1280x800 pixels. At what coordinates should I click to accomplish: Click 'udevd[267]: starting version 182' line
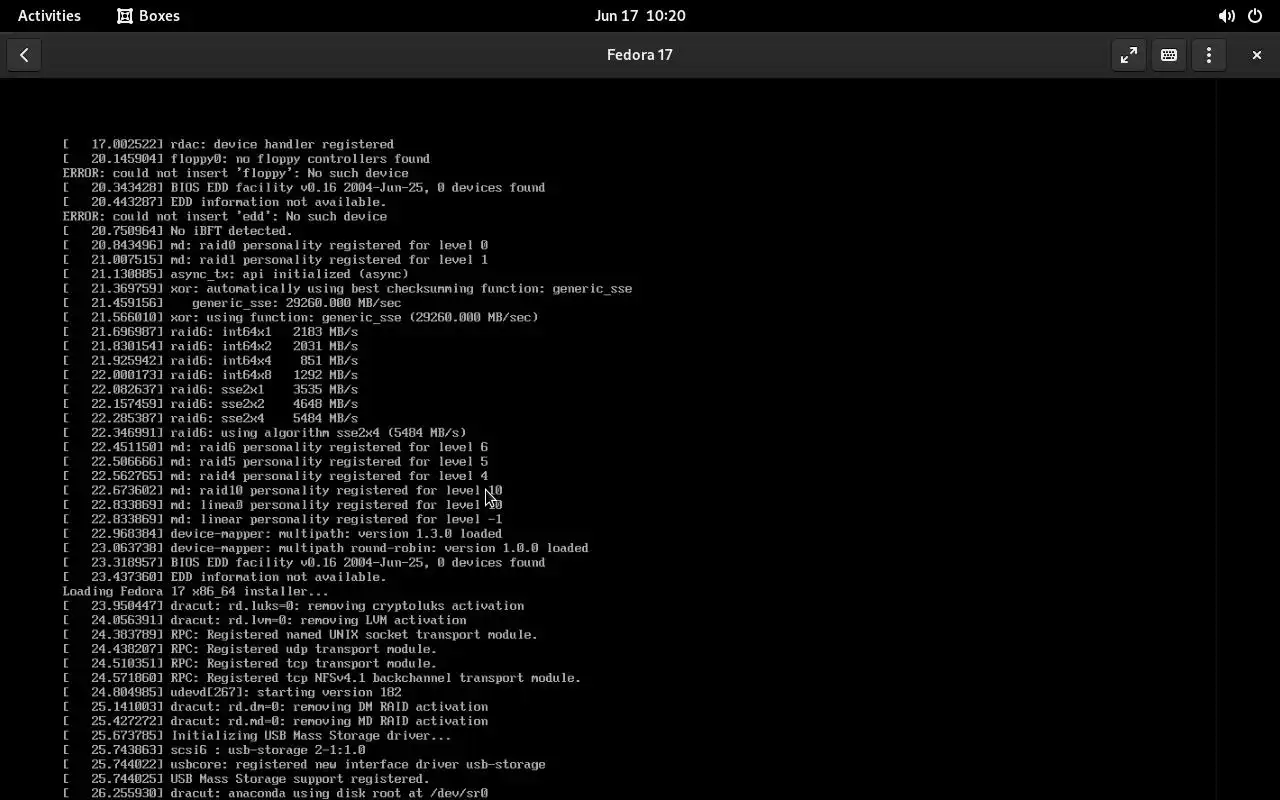tap(232, 692)
